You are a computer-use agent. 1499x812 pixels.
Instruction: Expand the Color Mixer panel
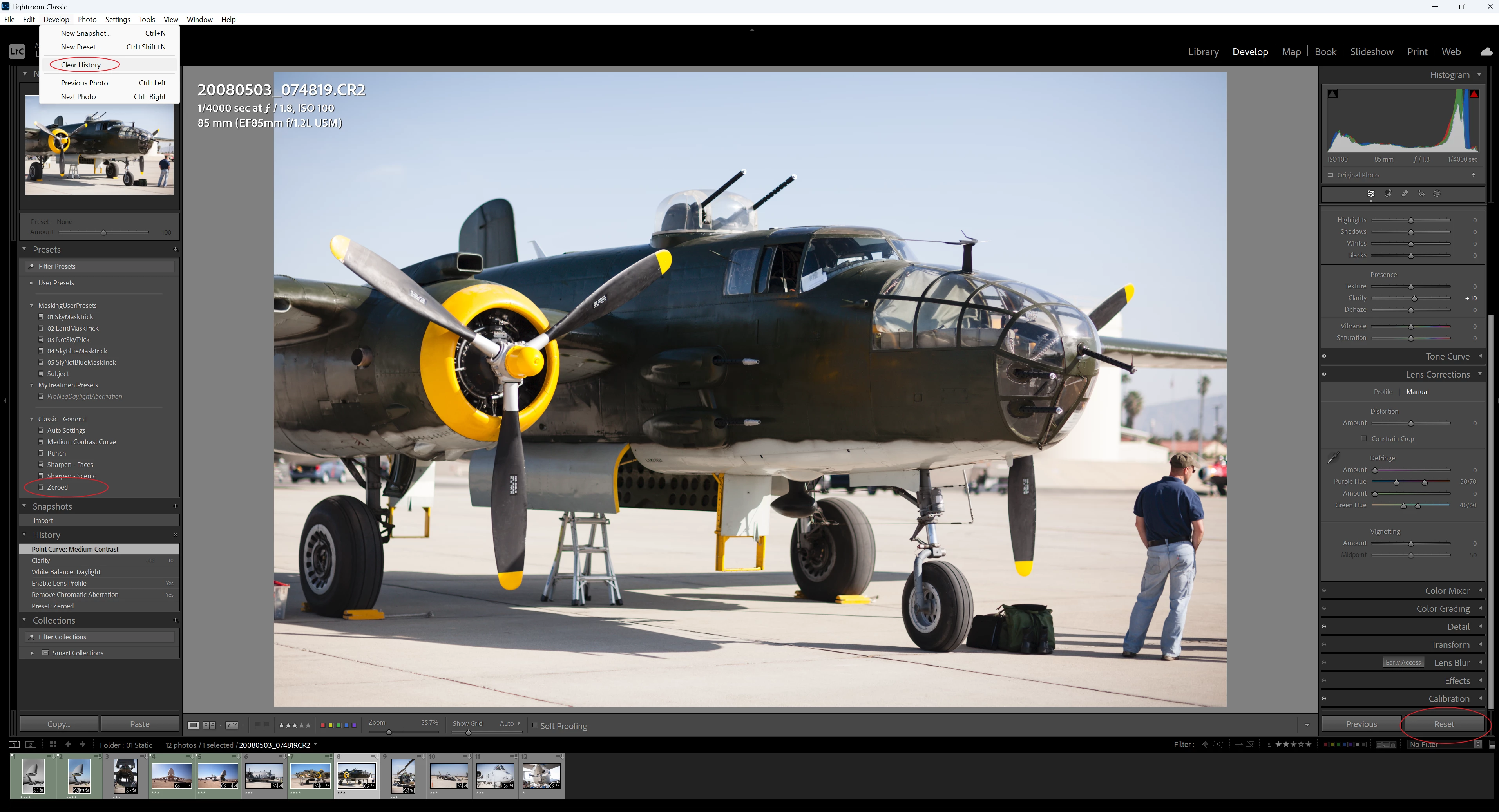click(1447, 590)
